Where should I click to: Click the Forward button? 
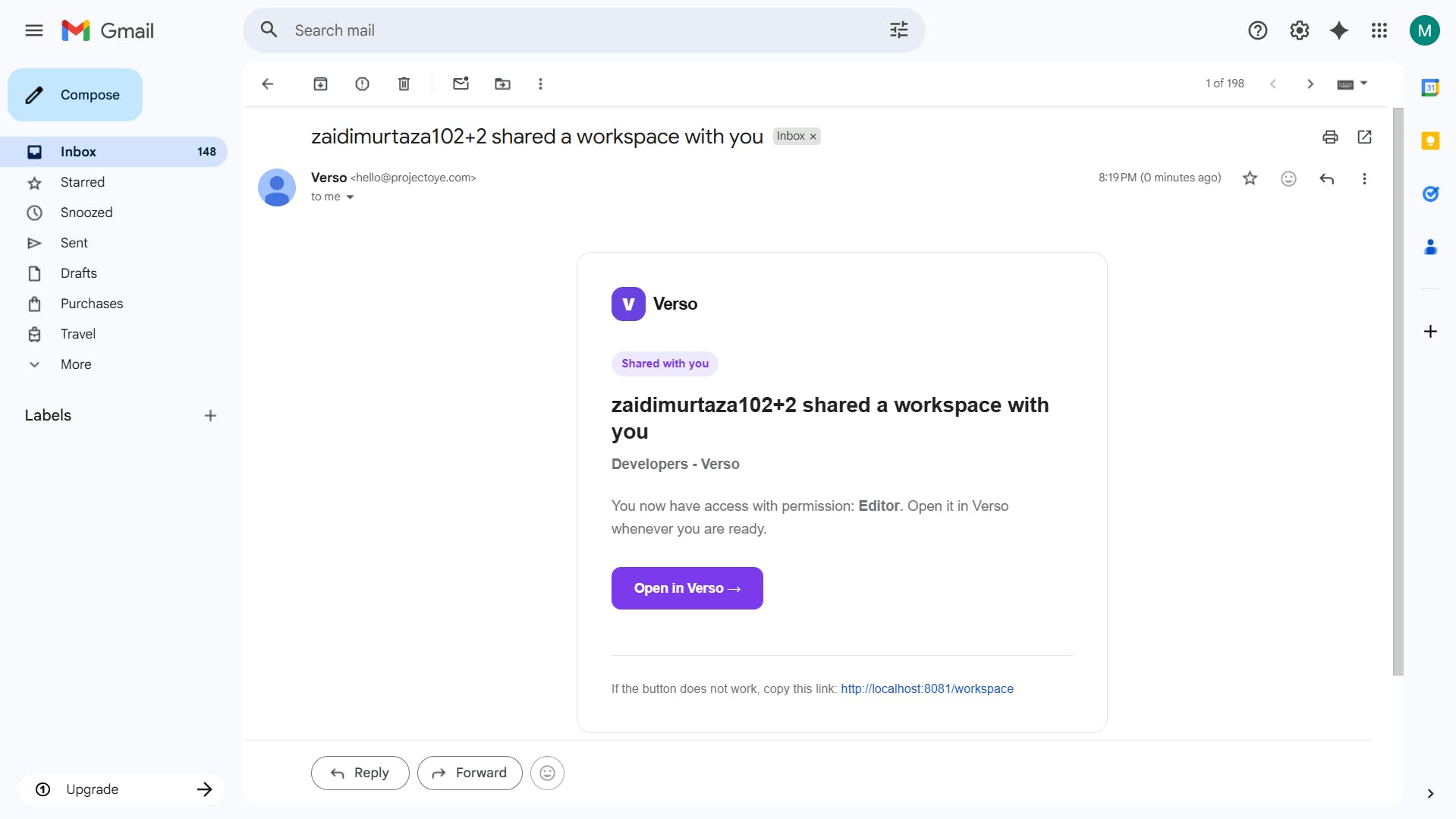(470, 773)
